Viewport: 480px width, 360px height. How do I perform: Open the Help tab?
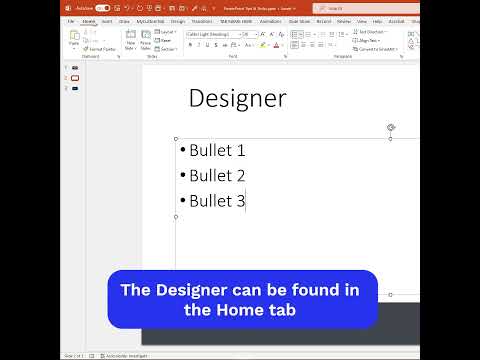[377, 21]
